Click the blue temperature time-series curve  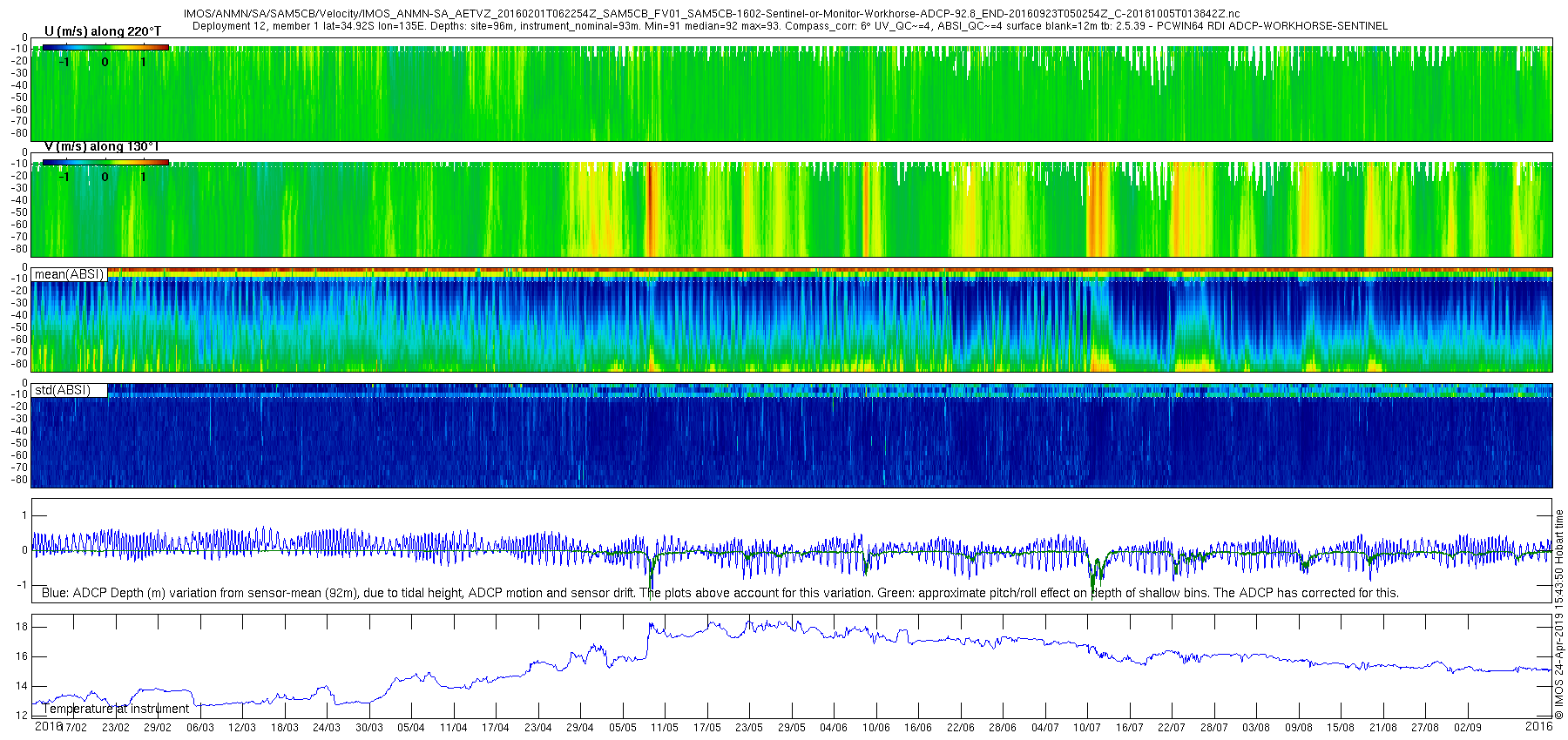point(792,665)
